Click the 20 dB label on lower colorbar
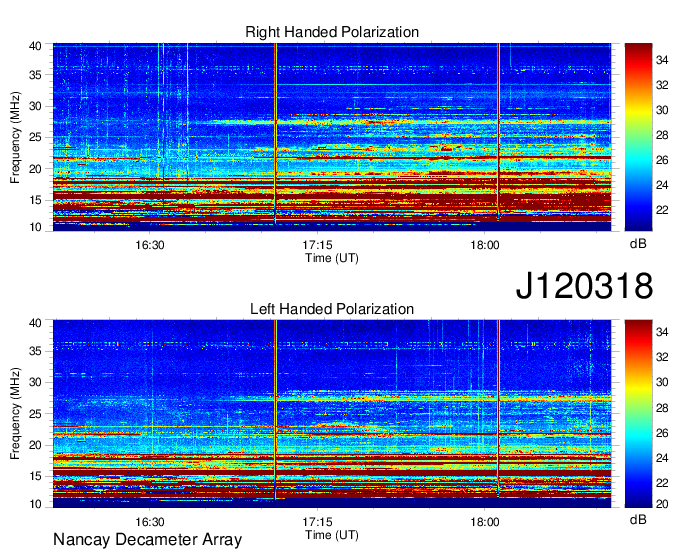This screenshot has width=680, height=552. pyautogui.click(x=662, y=504)
